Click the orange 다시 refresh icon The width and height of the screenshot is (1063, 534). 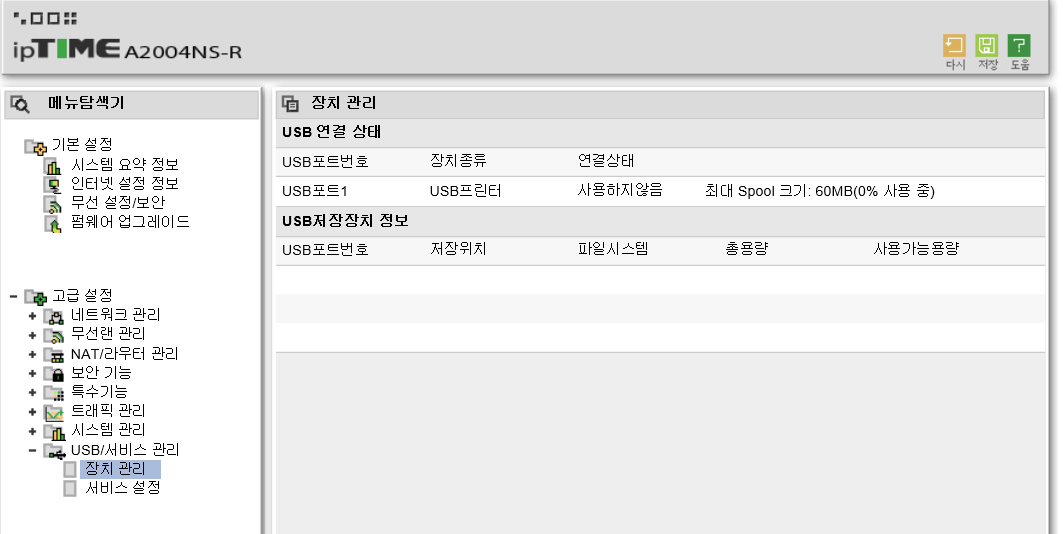[x=954, y=46]
